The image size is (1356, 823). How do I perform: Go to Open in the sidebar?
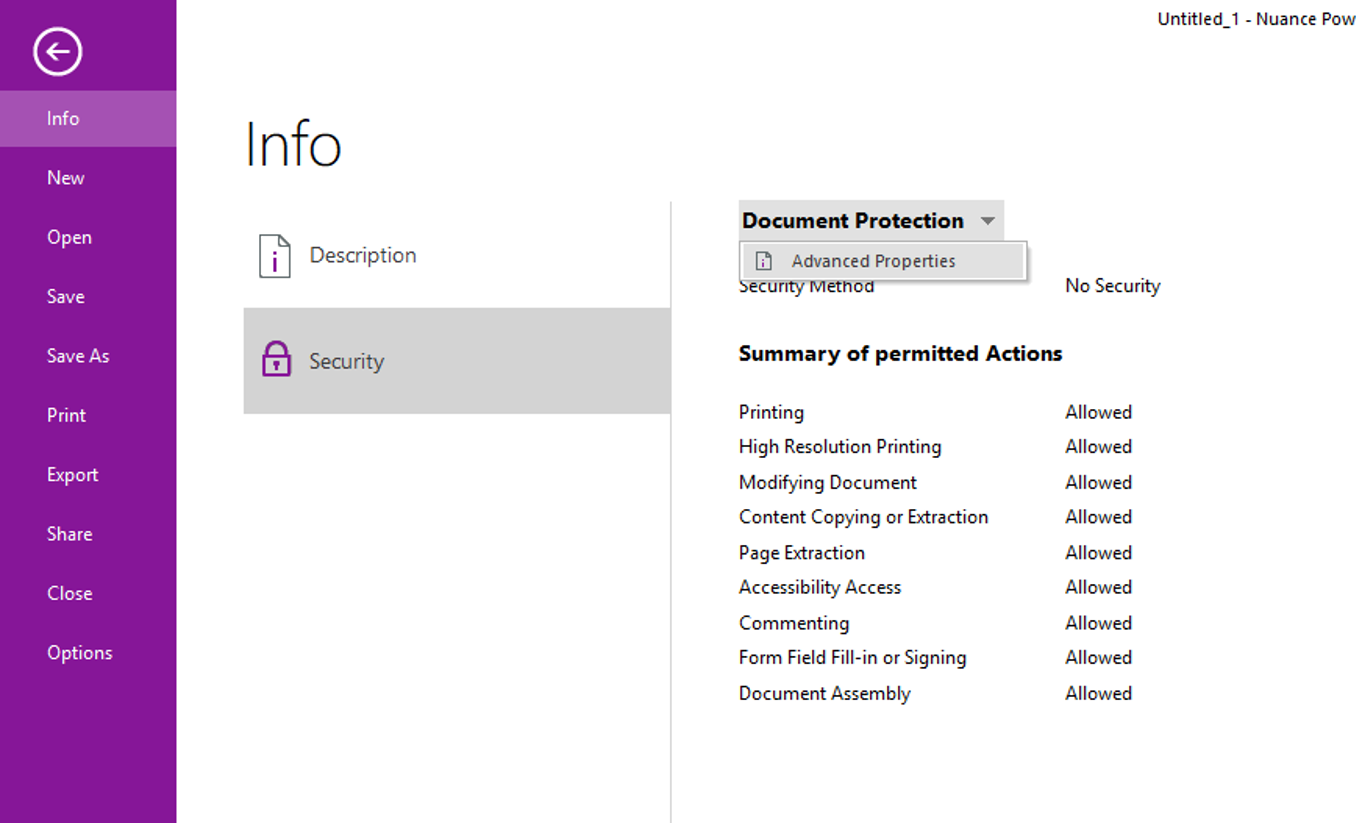[69, 237]
